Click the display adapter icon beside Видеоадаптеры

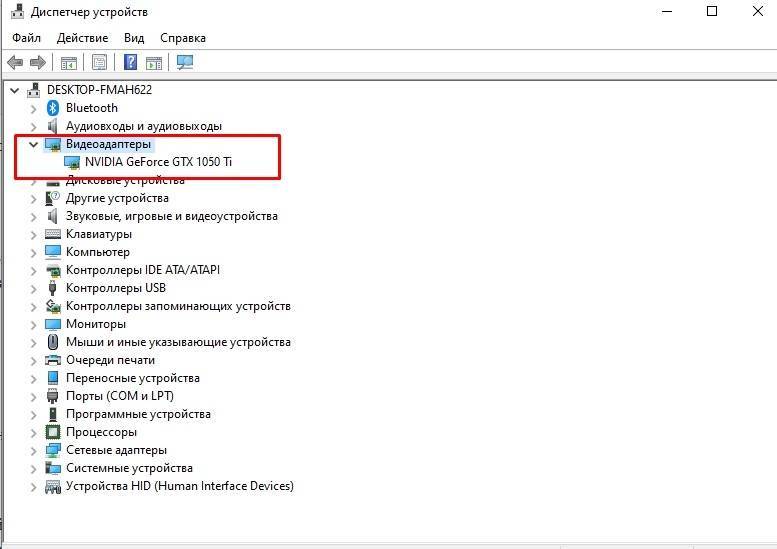click(x=53, y=144)
